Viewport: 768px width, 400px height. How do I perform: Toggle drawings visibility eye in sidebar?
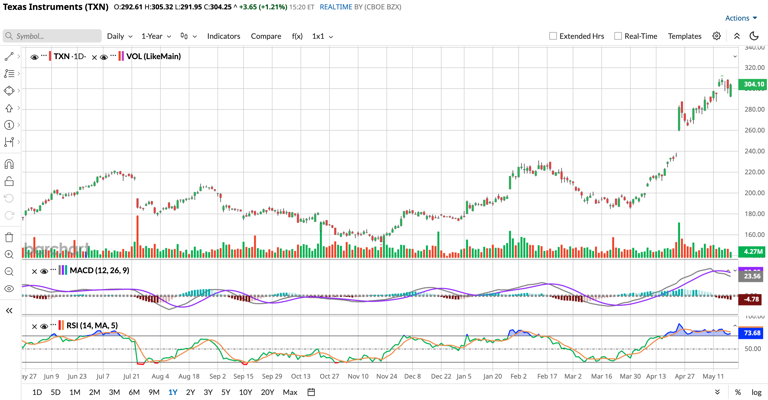[9, 289]
